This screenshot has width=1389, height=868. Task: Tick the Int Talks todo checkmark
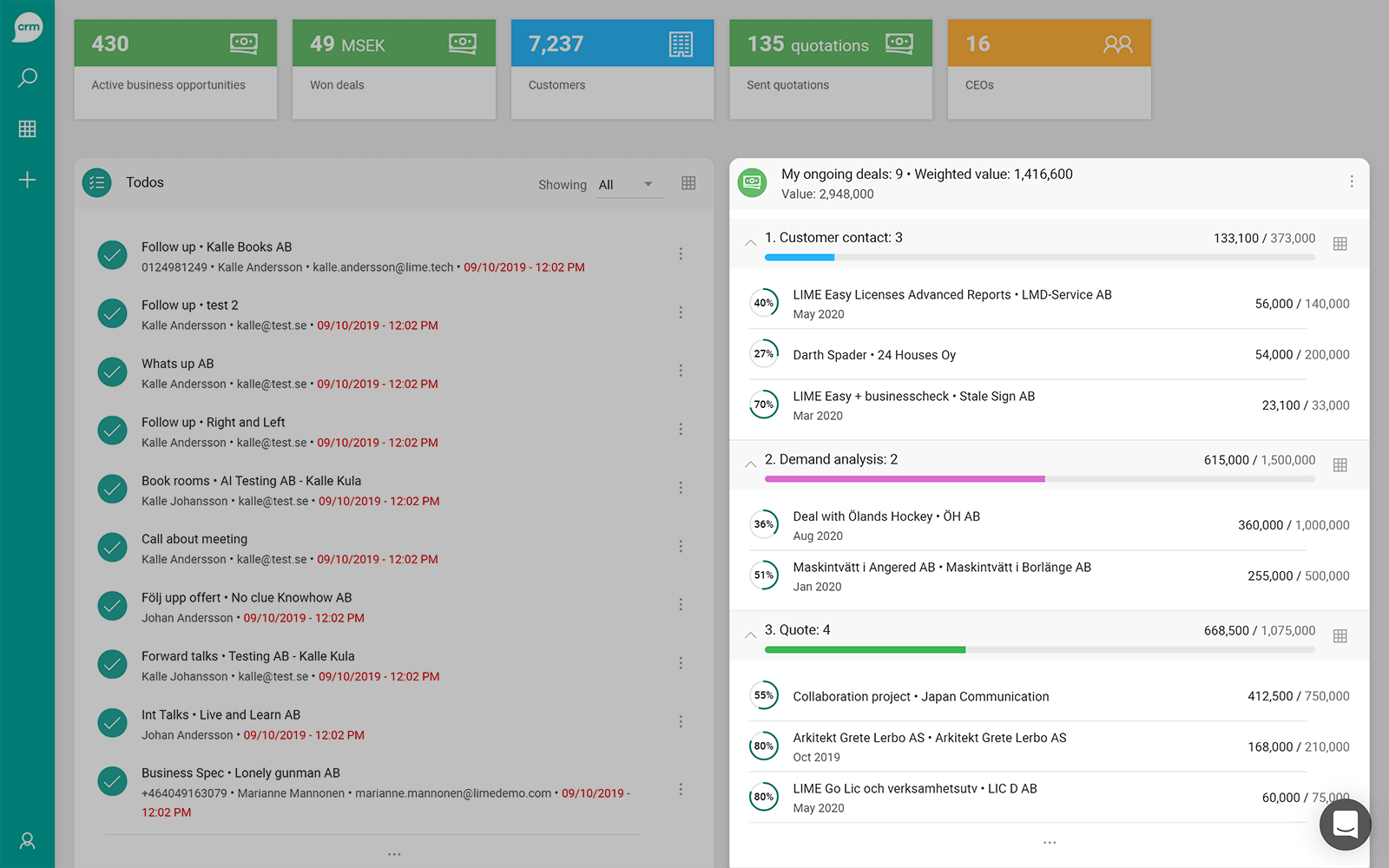point(112,723)
